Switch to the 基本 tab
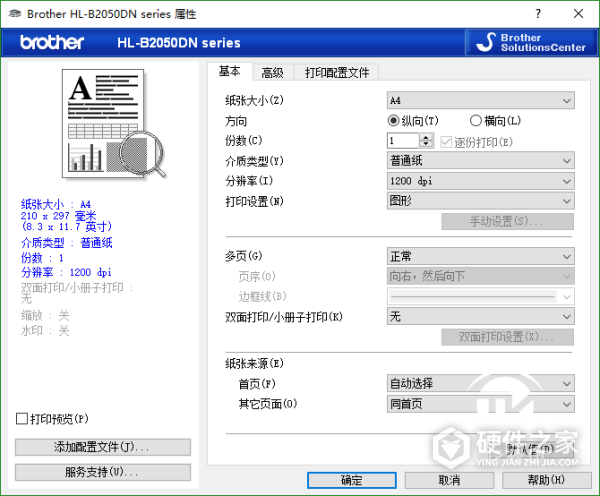The height and width of the screenshot is (496, 600). (x=230, y=71)
